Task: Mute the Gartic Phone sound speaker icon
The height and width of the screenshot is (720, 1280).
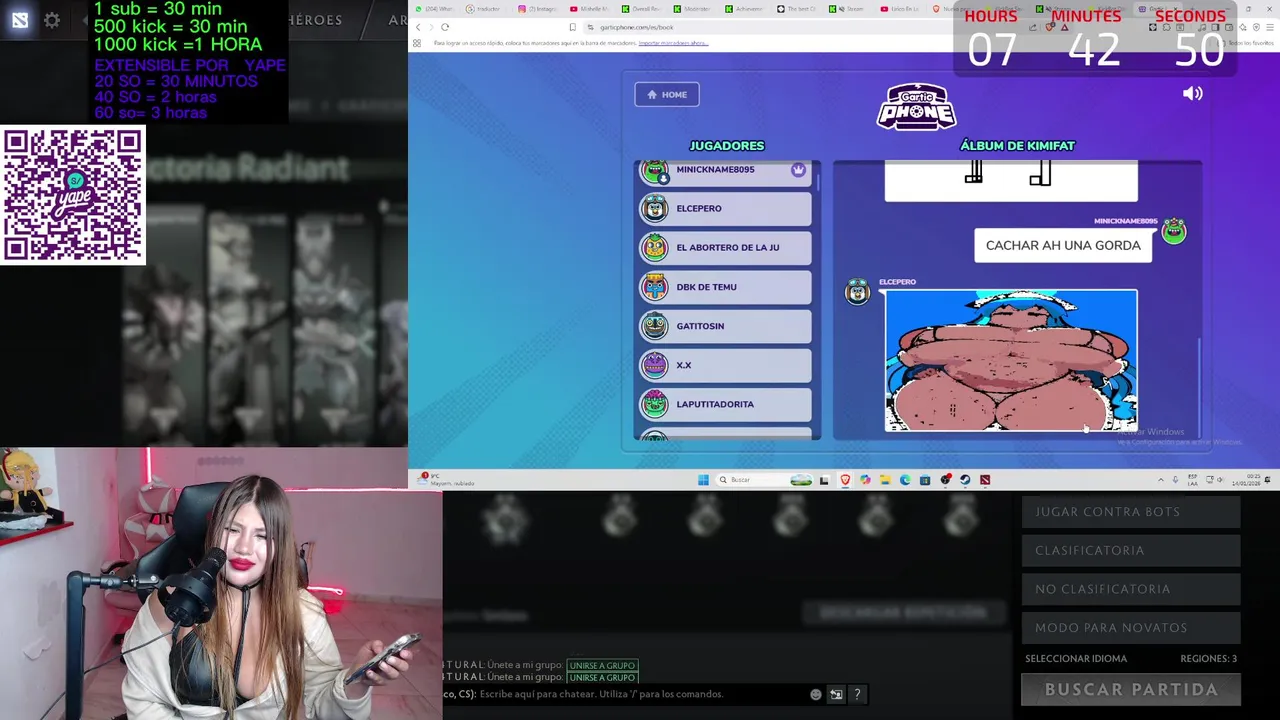Action: point(1192,93)
